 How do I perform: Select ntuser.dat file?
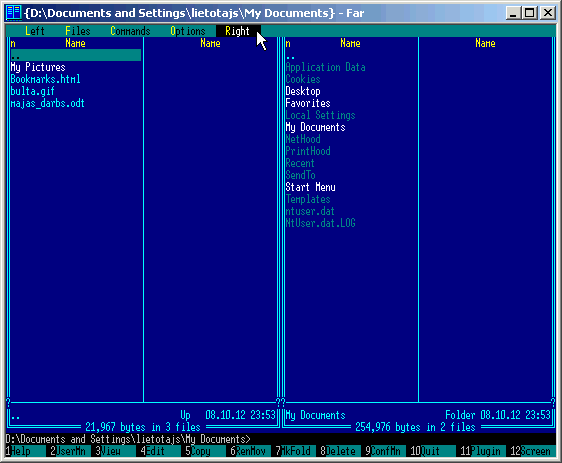310,211
